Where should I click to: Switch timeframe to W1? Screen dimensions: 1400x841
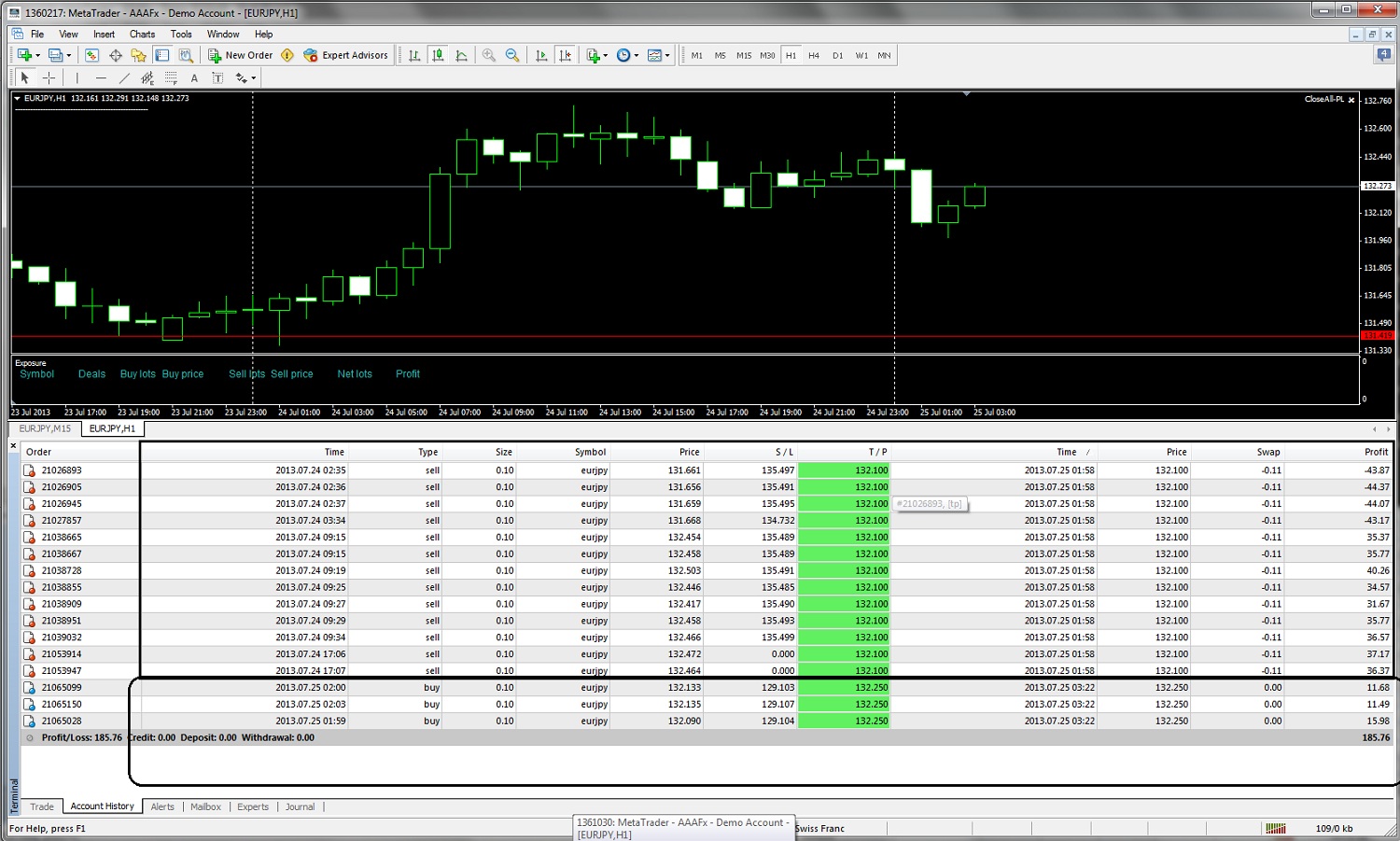[861, 55]
